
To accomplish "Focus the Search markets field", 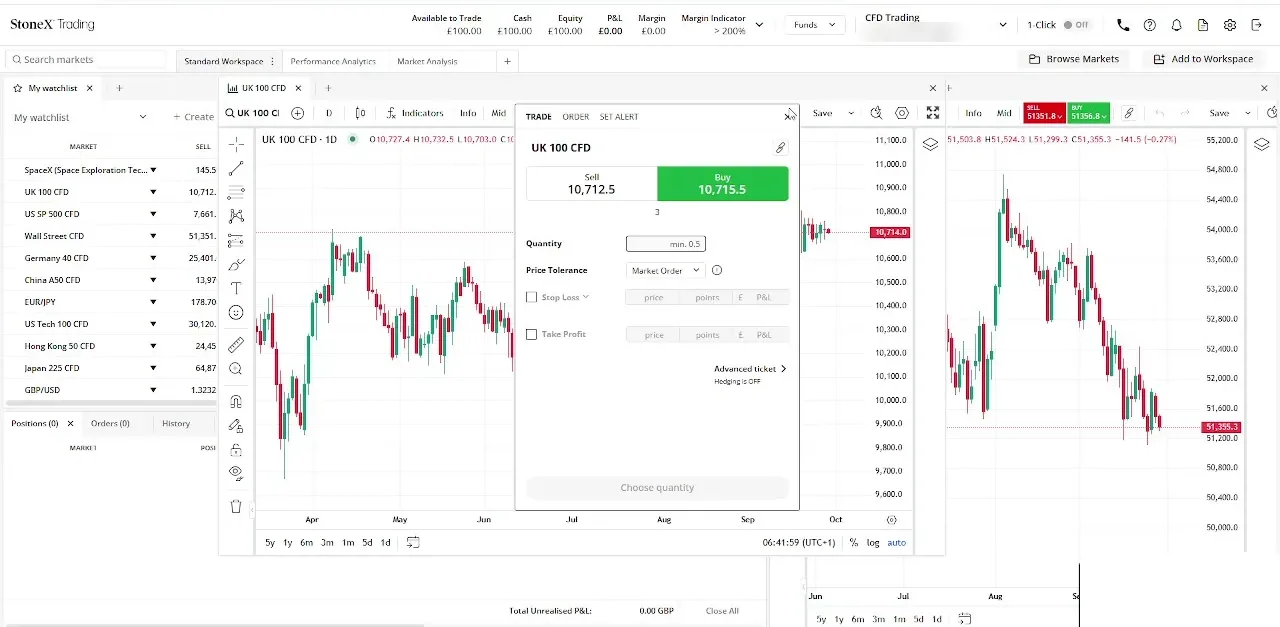I will pyautogui.click(x=87, y=60).
